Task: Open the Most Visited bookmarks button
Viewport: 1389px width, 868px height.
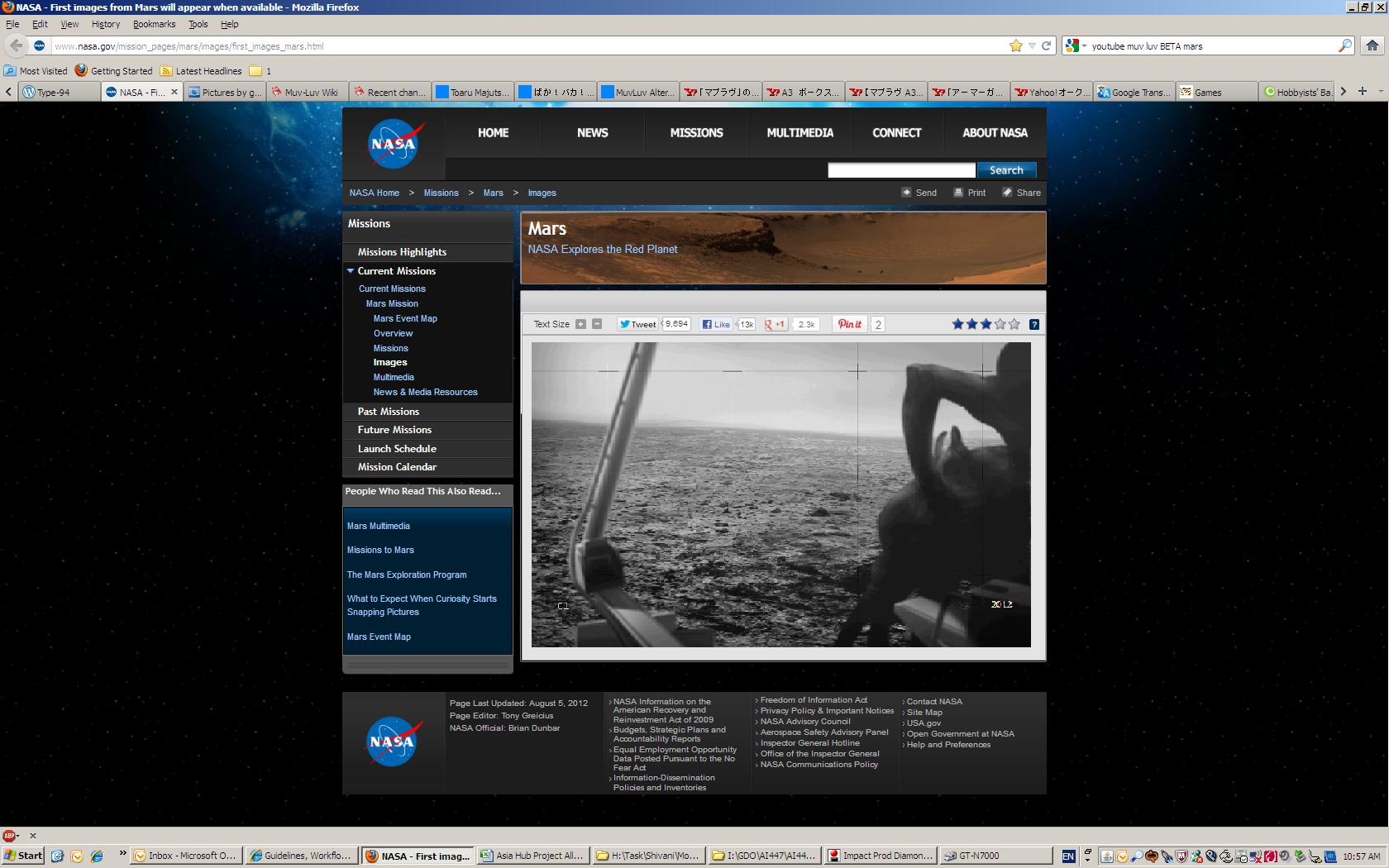Action: 36,71
